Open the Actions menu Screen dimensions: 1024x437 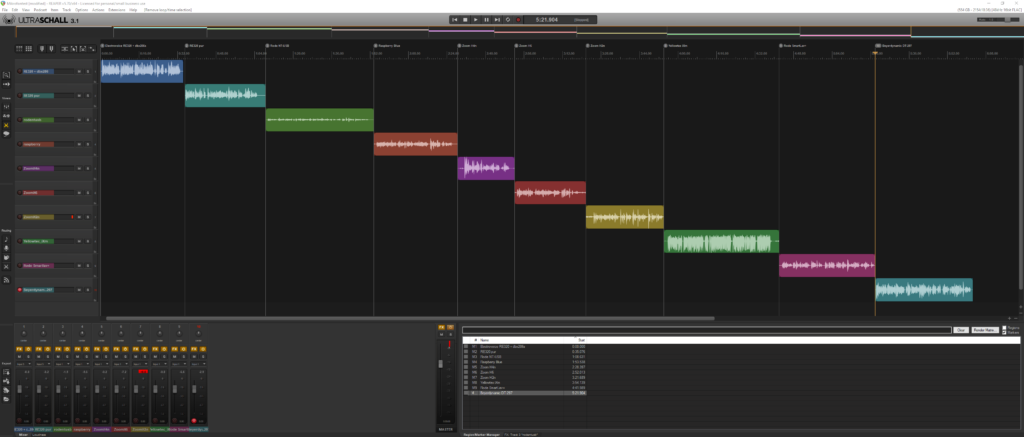[98, 10]
